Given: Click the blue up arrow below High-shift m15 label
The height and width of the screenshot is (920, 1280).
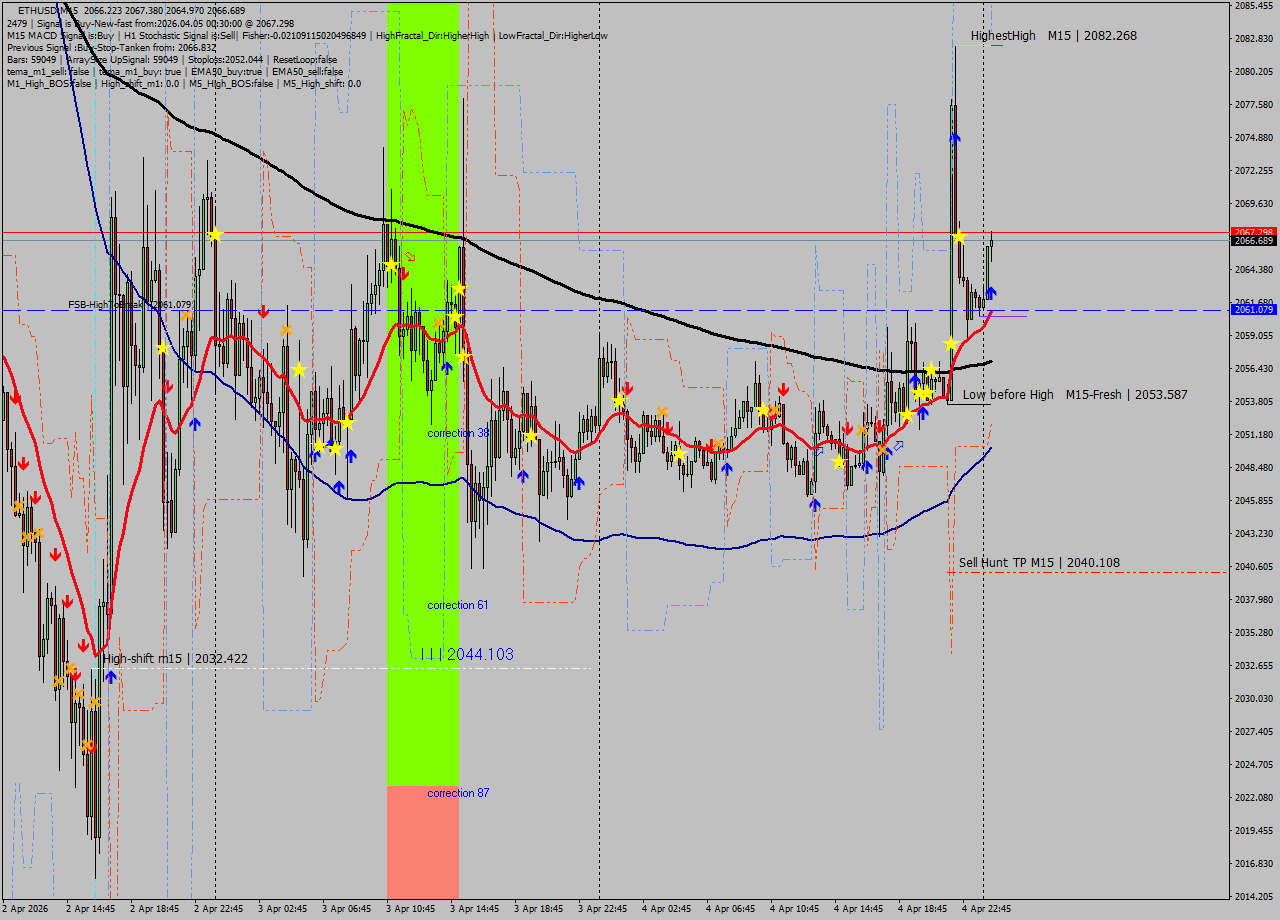Looking at the screenshot, I should click(x=110, y=677).
